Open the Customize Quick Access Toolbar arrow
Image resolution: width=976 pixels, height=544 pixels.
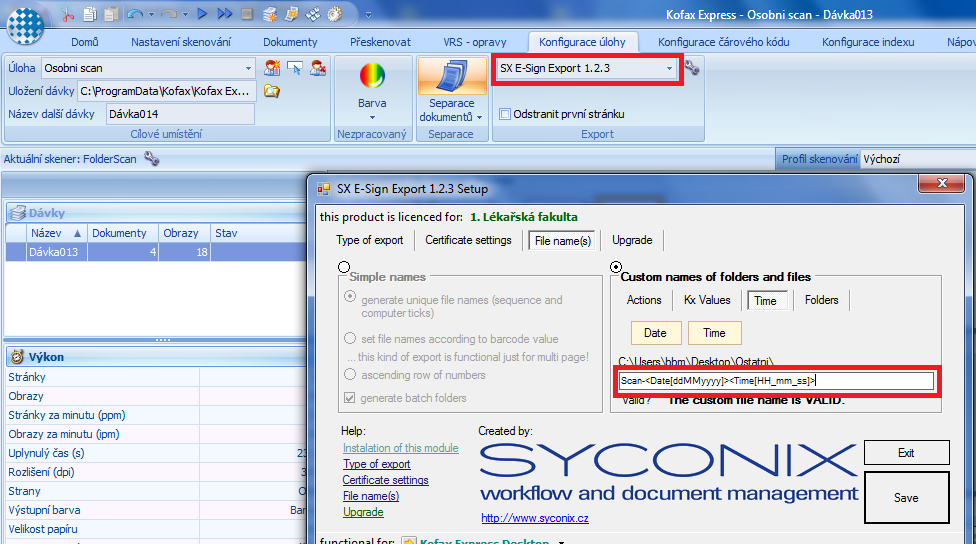pyautogui.click(x=368, y=14)
